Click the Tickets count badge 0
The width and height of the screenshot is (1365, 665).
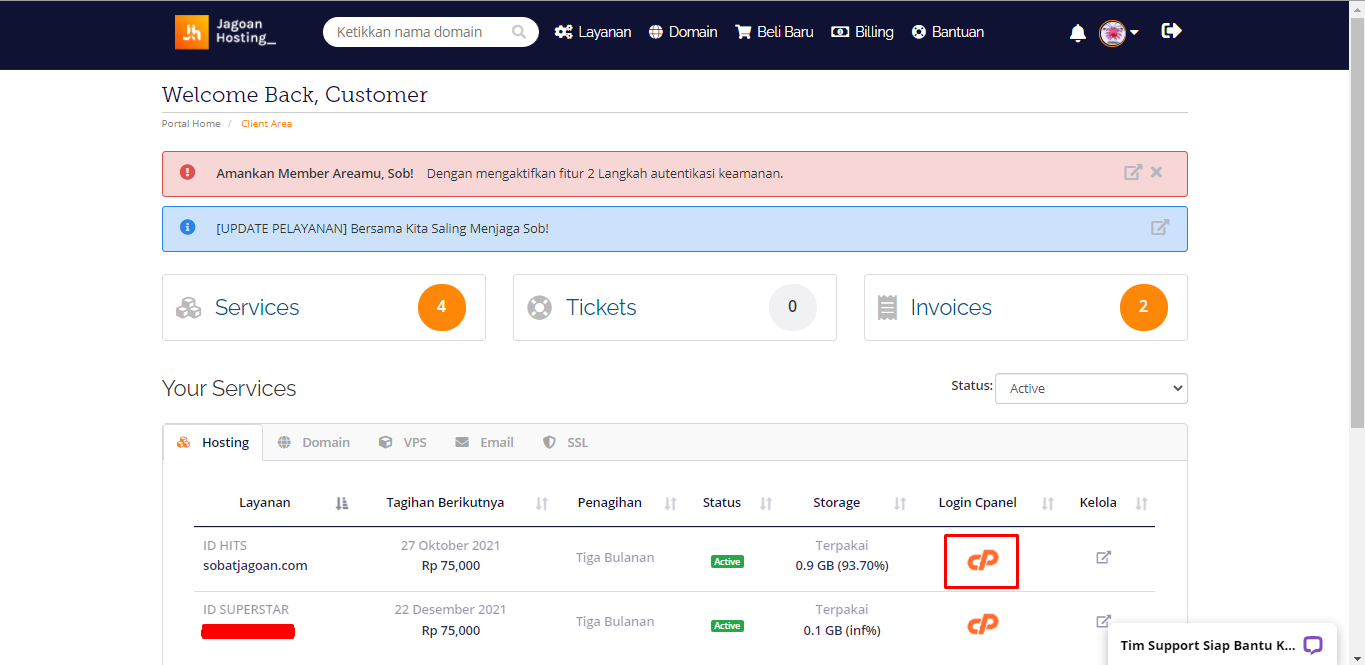[793, 307]
